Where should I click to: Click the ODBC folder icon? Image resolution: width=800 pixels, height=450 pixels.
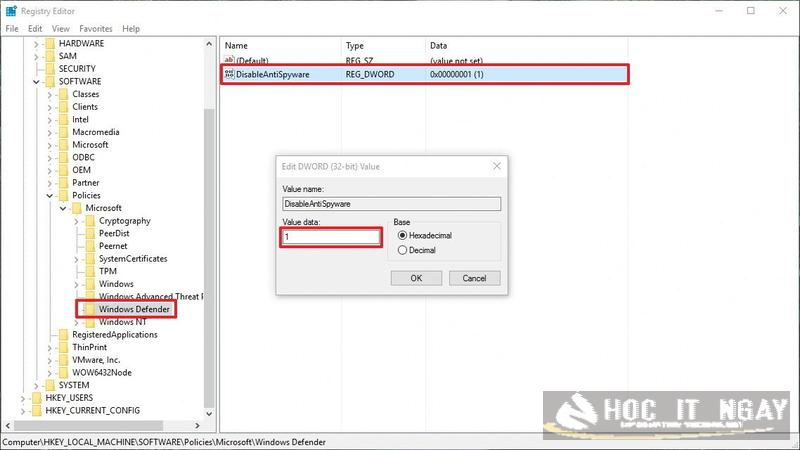tap(63, 158)
